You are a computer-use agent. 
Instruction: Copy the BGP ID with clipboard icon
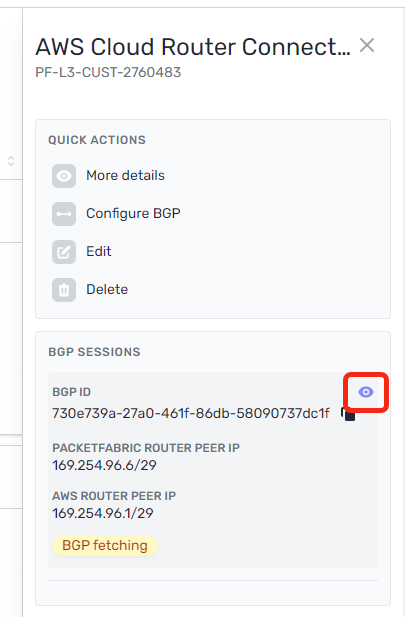click(x=348, y=414)
